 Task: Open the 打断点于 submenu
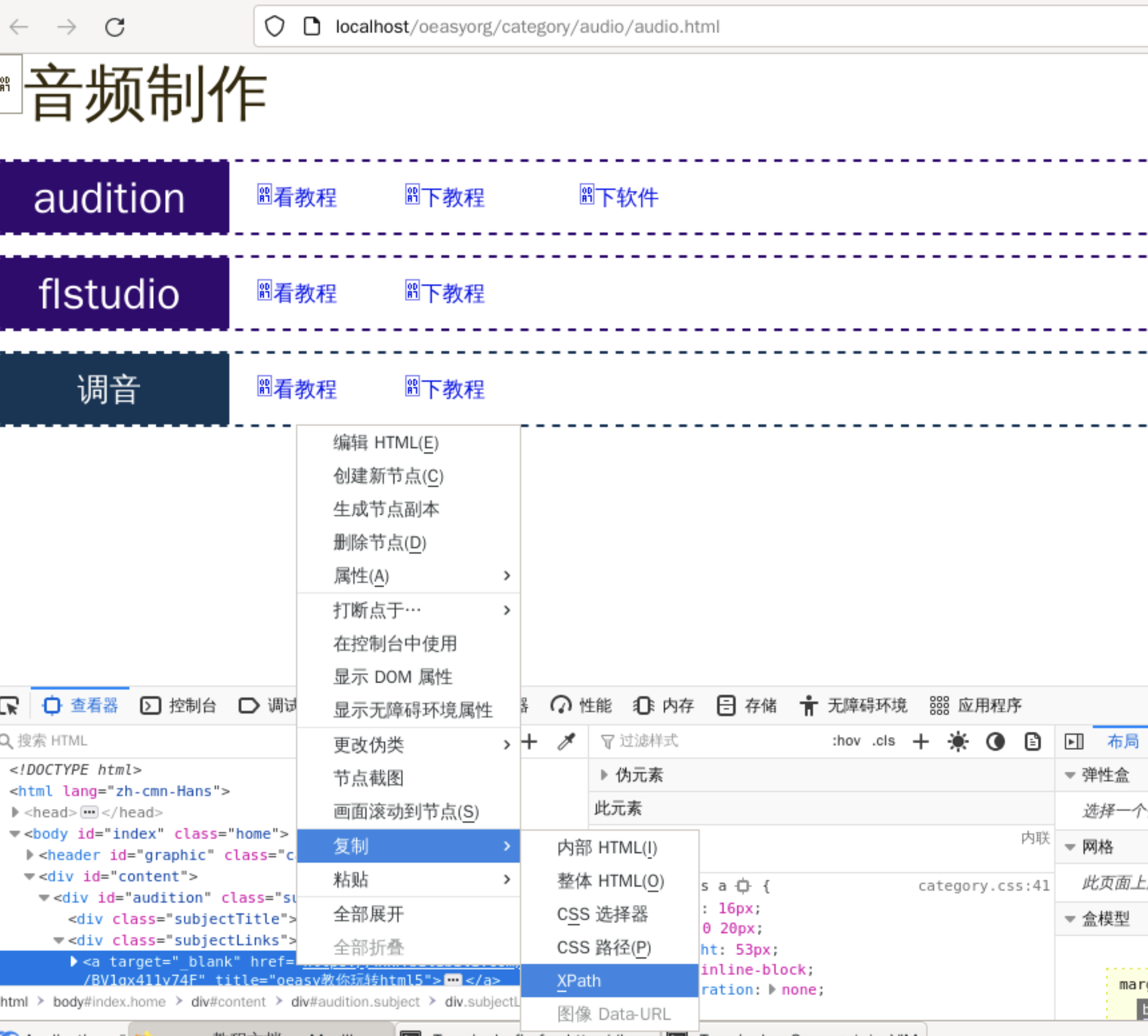click(408, 611)
